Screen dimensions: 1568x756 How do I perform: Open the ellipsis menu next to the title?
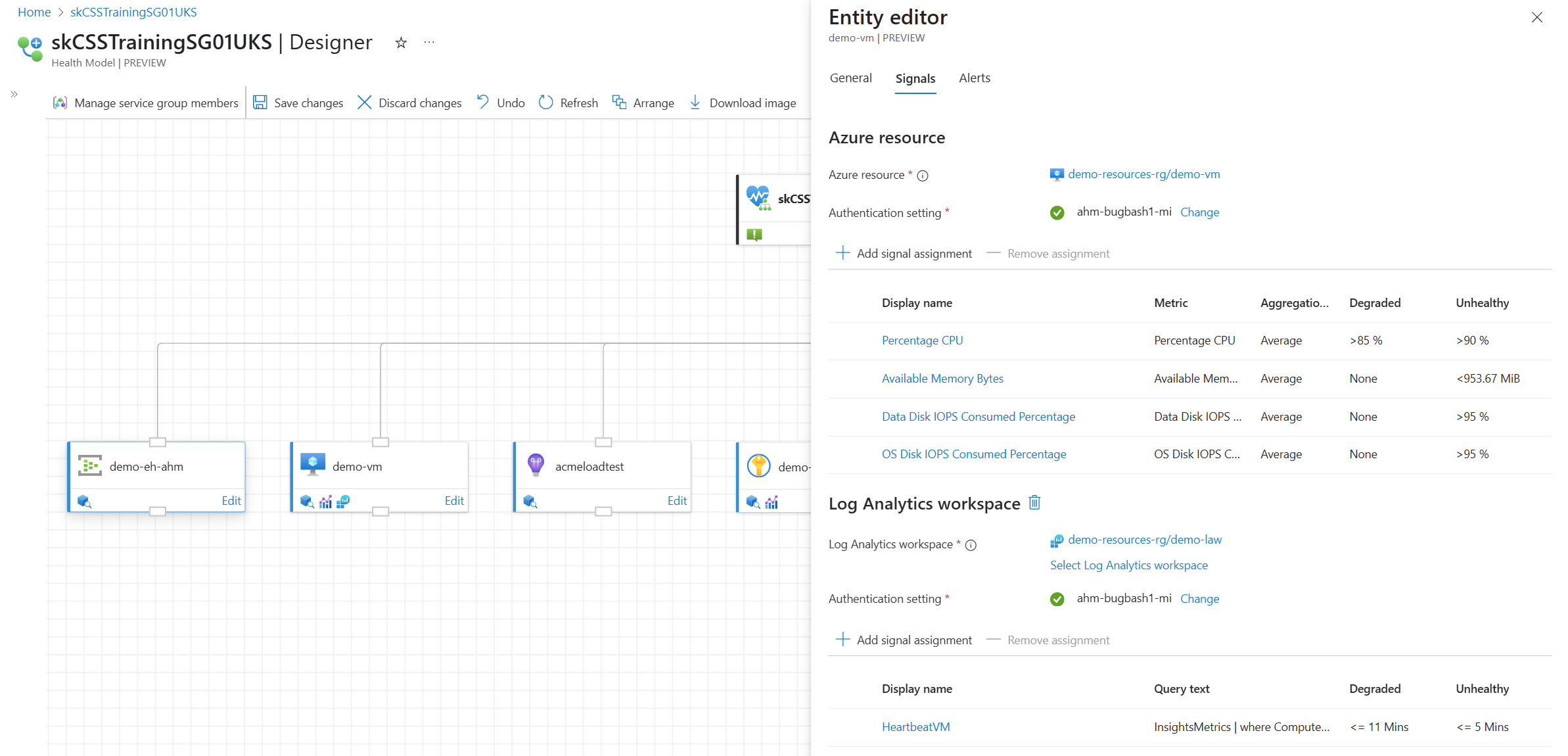click(x=429, y=42)
